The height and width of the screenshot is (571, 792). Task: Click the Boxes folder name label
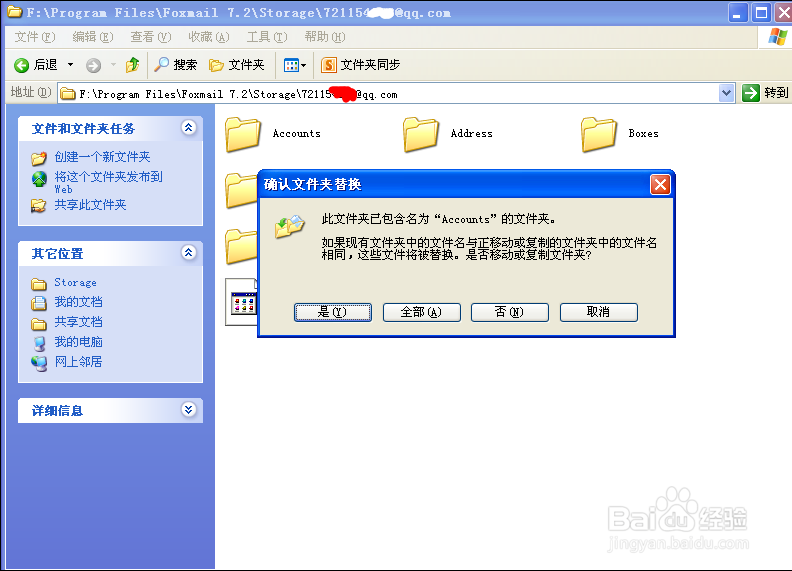point(643,133)
